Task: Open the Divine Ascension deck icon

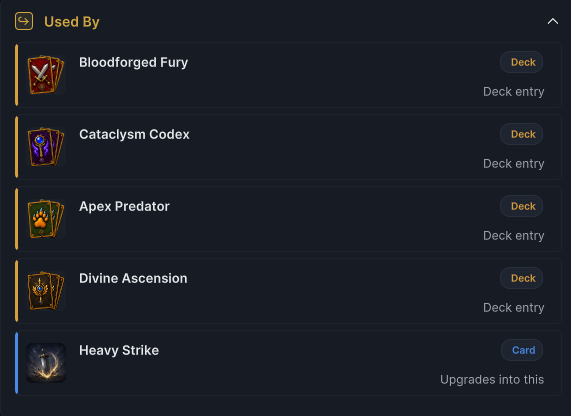Action: [x=46, y=291]
